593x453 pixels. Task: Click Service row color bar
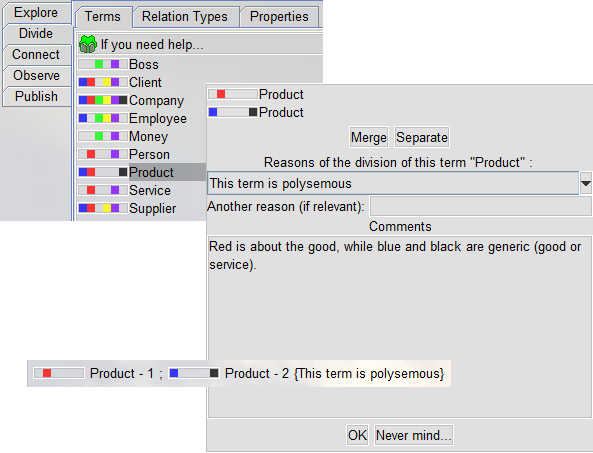click(x=103, y=190)
